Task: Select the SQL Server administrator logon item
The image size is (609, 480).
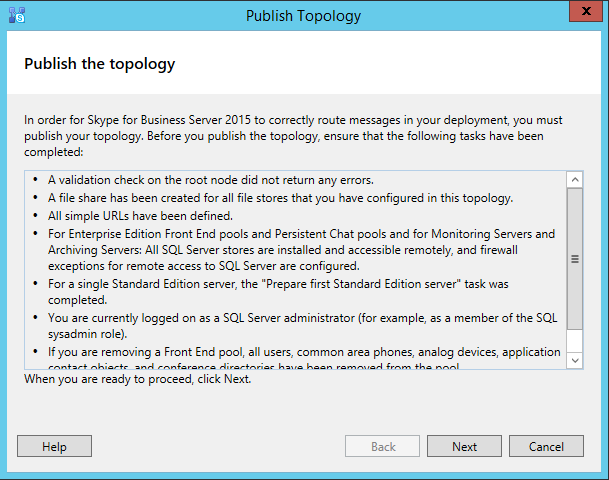Action: pyautogui.click(x=300, y=326)
